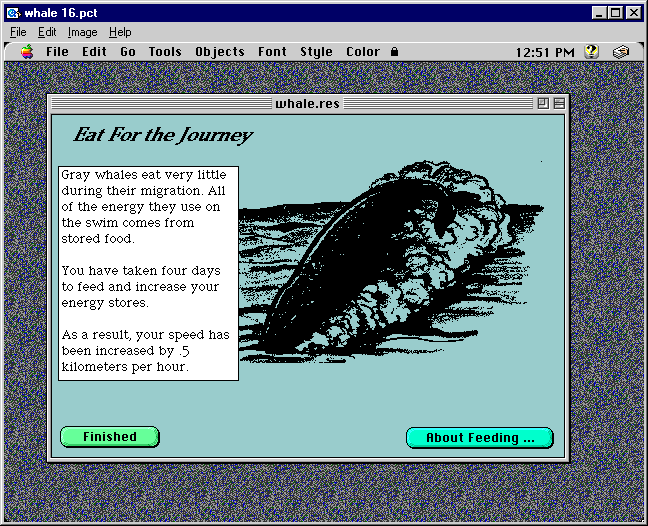Open the Help balloon question mark icon
This screenshot has height=526, width=648.
pyautogui.click(x=591, y=52)
